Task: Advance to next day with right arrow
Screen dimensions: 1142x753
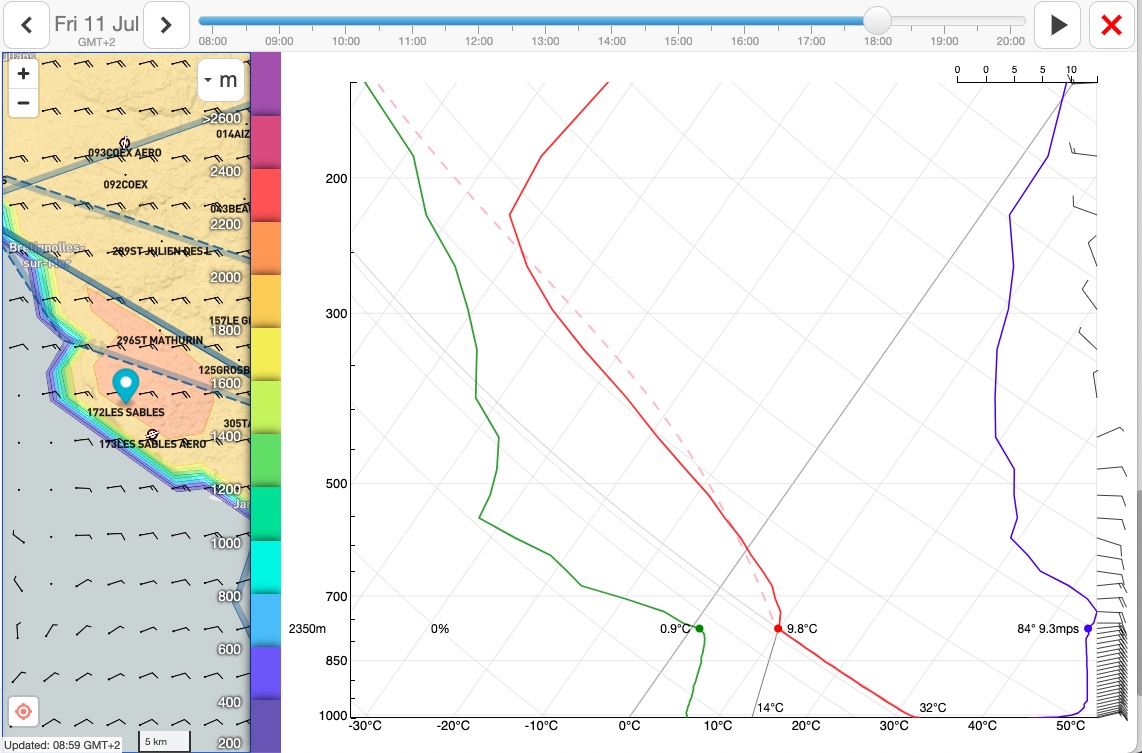Action: tap(166, 25)
